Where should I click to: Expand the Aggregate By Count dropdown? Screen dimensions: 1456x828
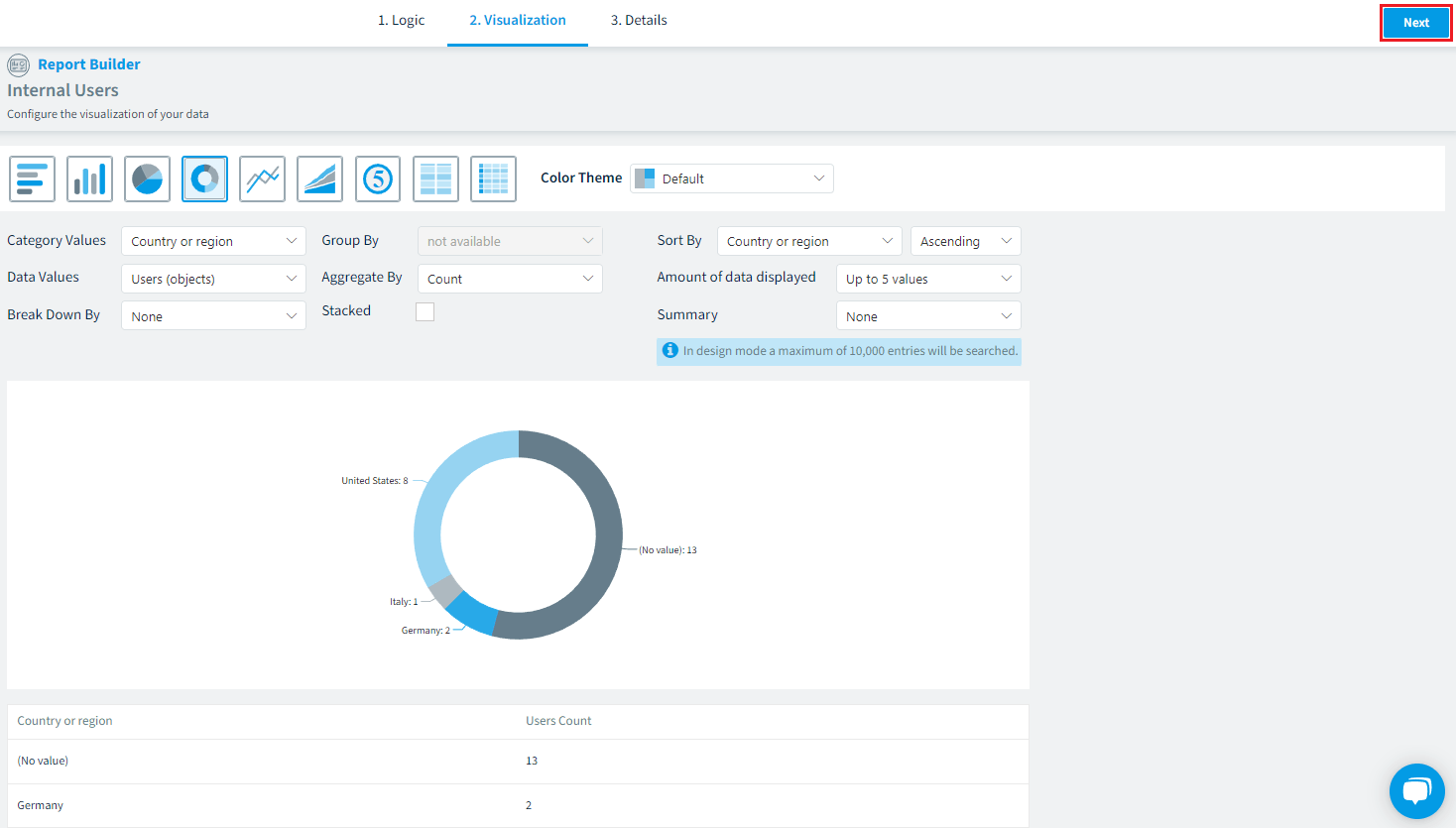click(x=510, y=279)
